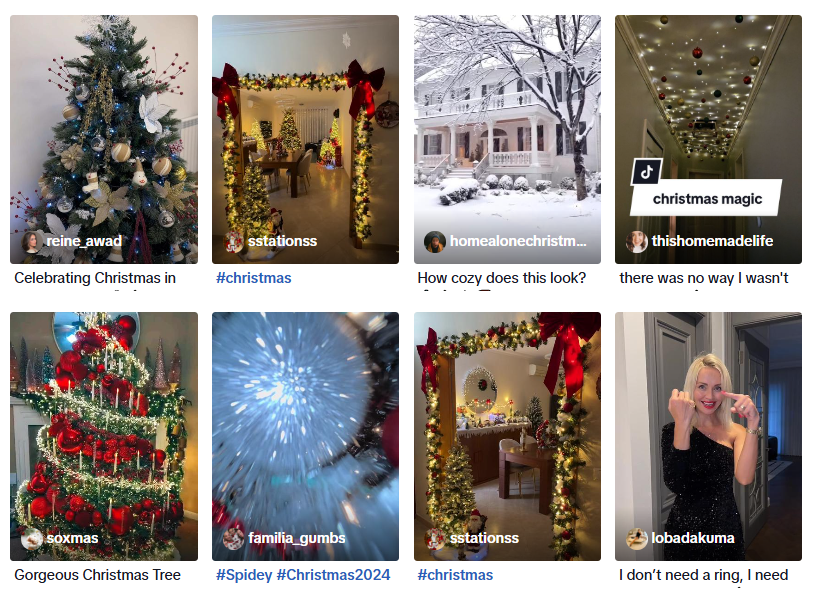Click reine_awad's profile avatar icon

[32, 242]
